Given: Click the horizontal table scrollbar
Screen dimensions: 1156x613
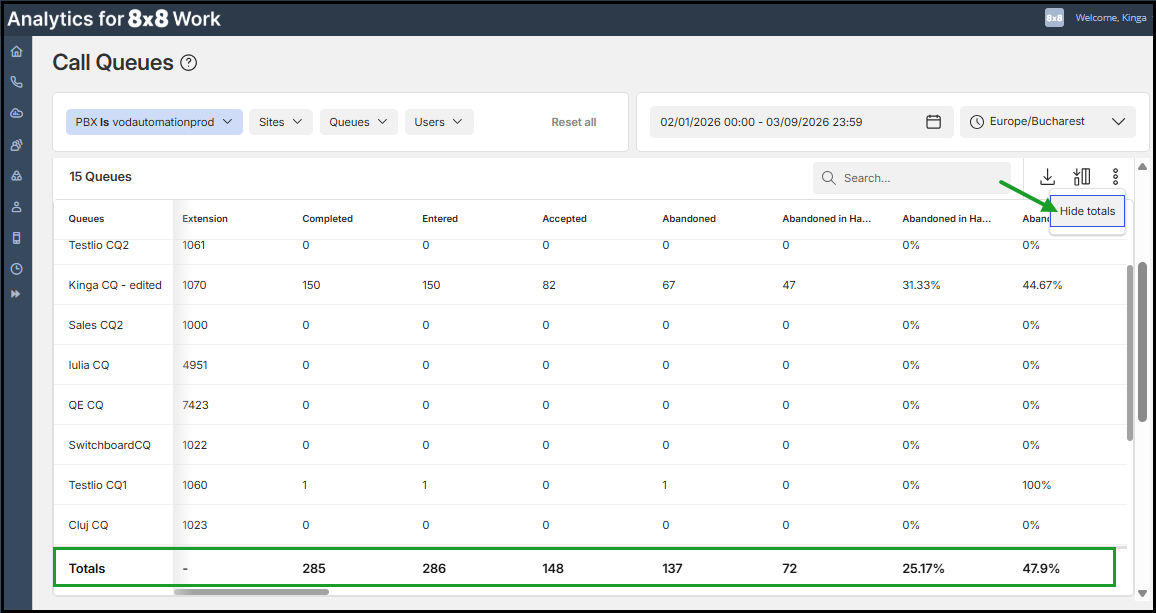Looking at the screenshot, I should click(x=251, y=592).
